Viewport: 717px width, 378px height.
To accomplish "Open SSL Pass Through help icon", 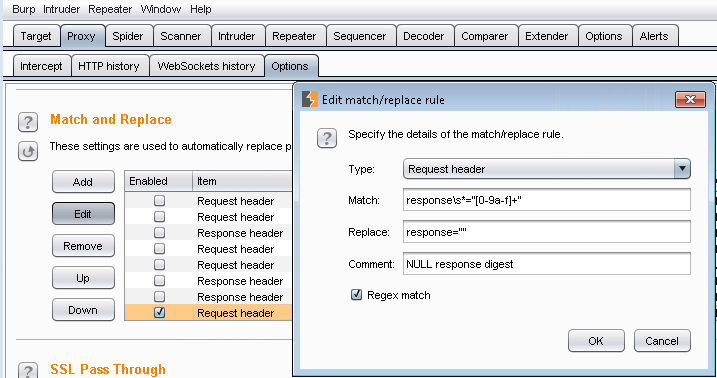I will [28, 370].
